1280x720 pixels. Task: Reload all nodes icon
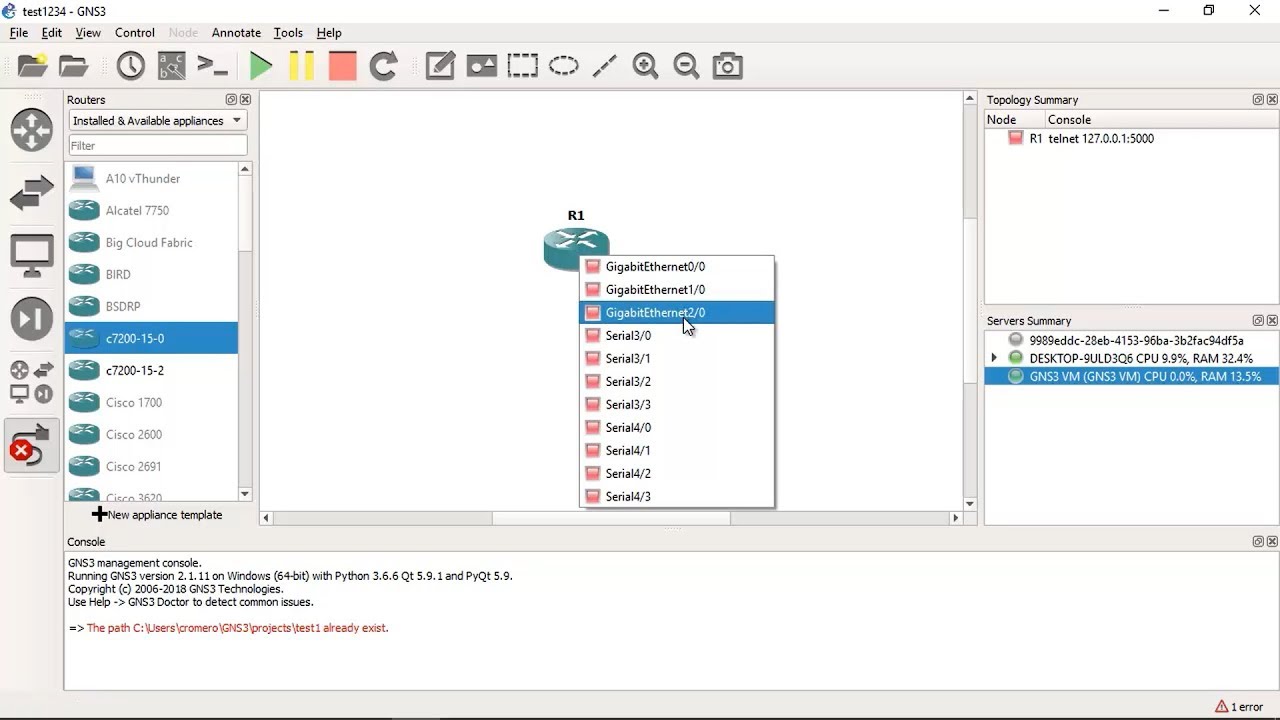[384, 66]
